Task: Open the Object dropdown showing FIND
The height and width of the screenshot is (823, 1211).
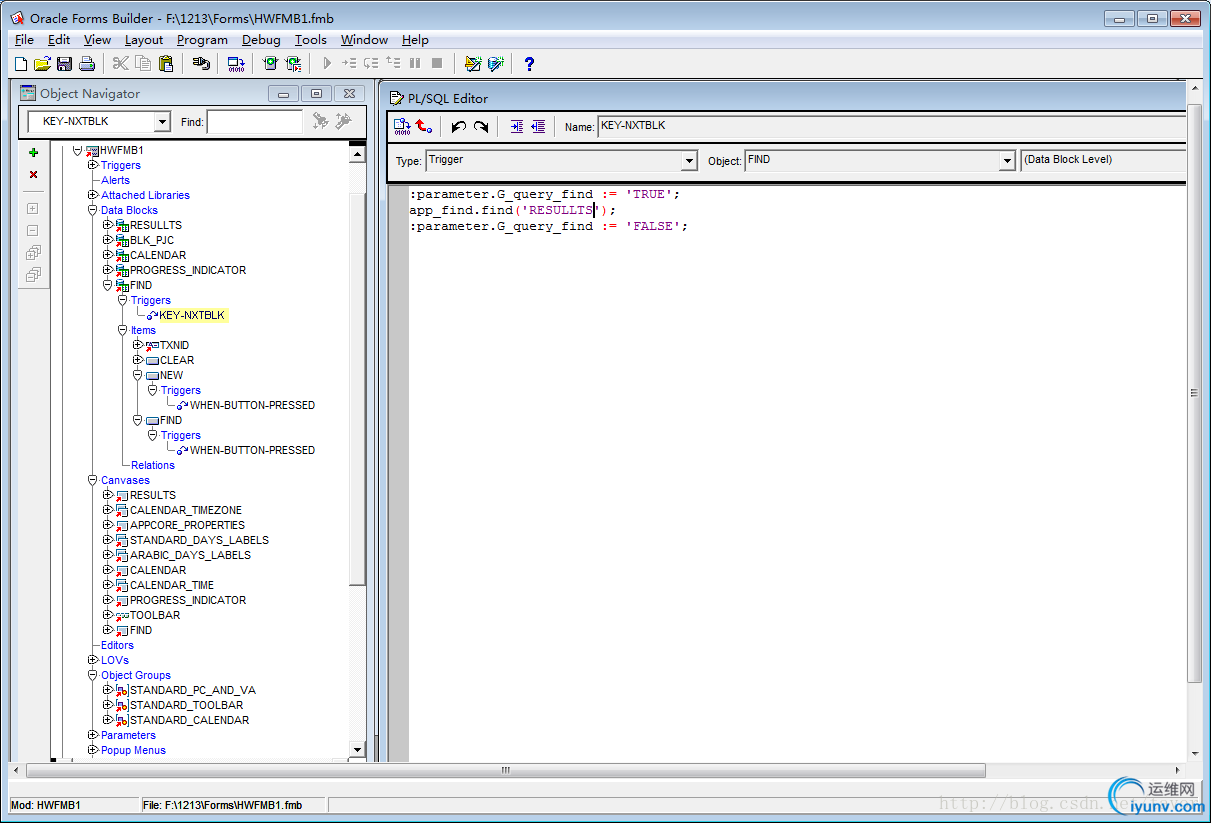Action: tap(1007, 161)
